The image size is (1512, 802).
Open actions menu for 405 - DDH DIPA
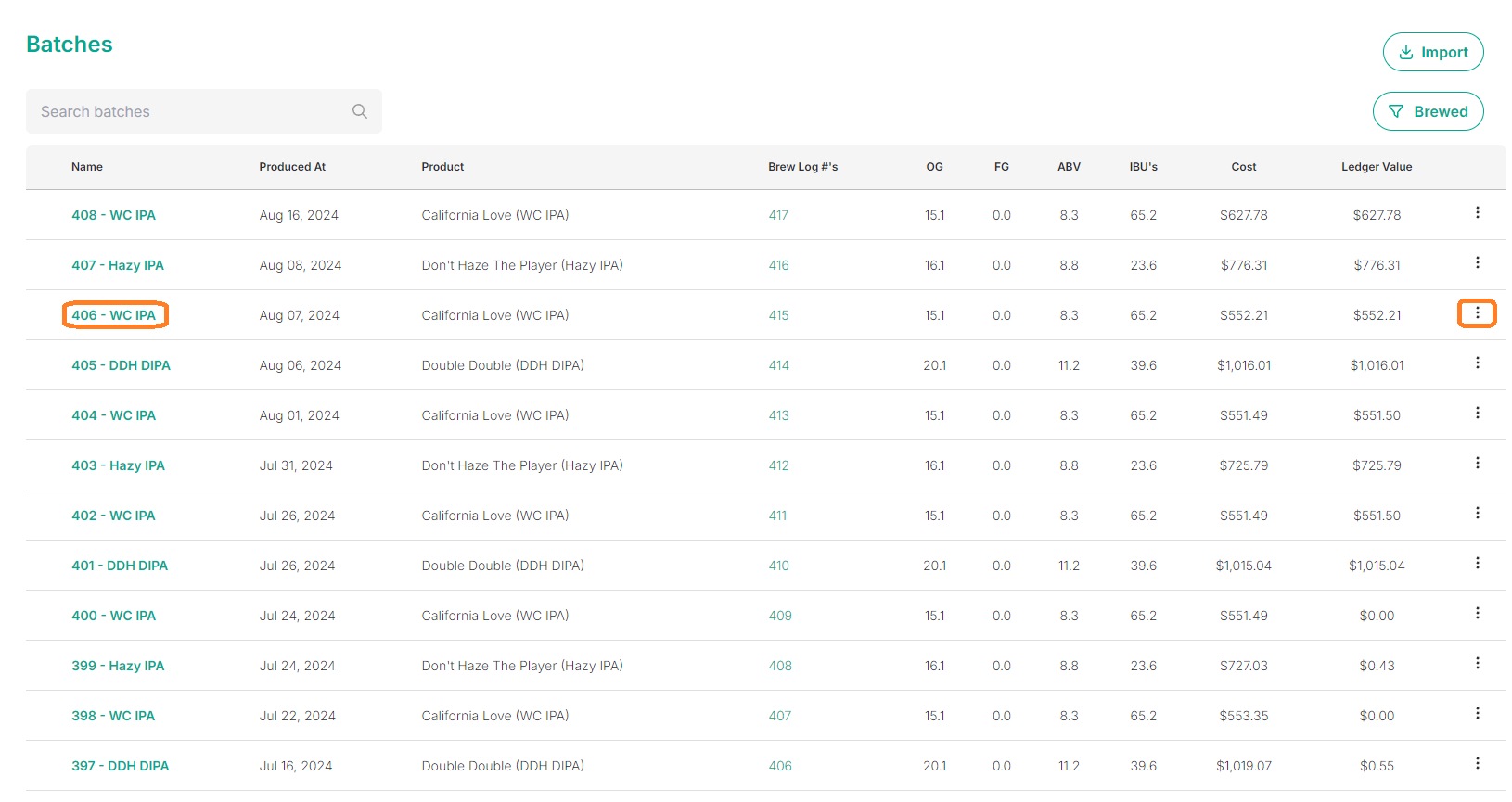click(1477, 363)
